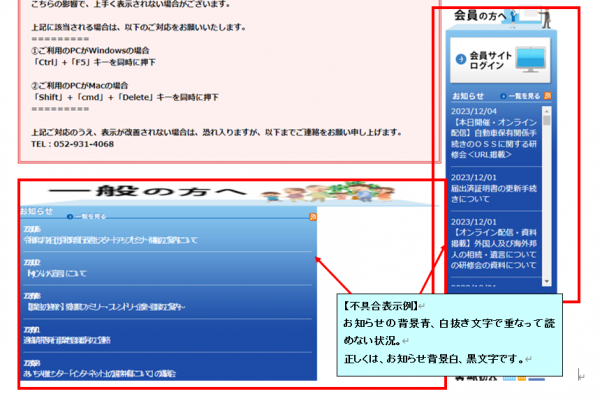Click the scrollbar down arrow in sidebar news
This screenshot has height=403, width=600.
(547, 280)
